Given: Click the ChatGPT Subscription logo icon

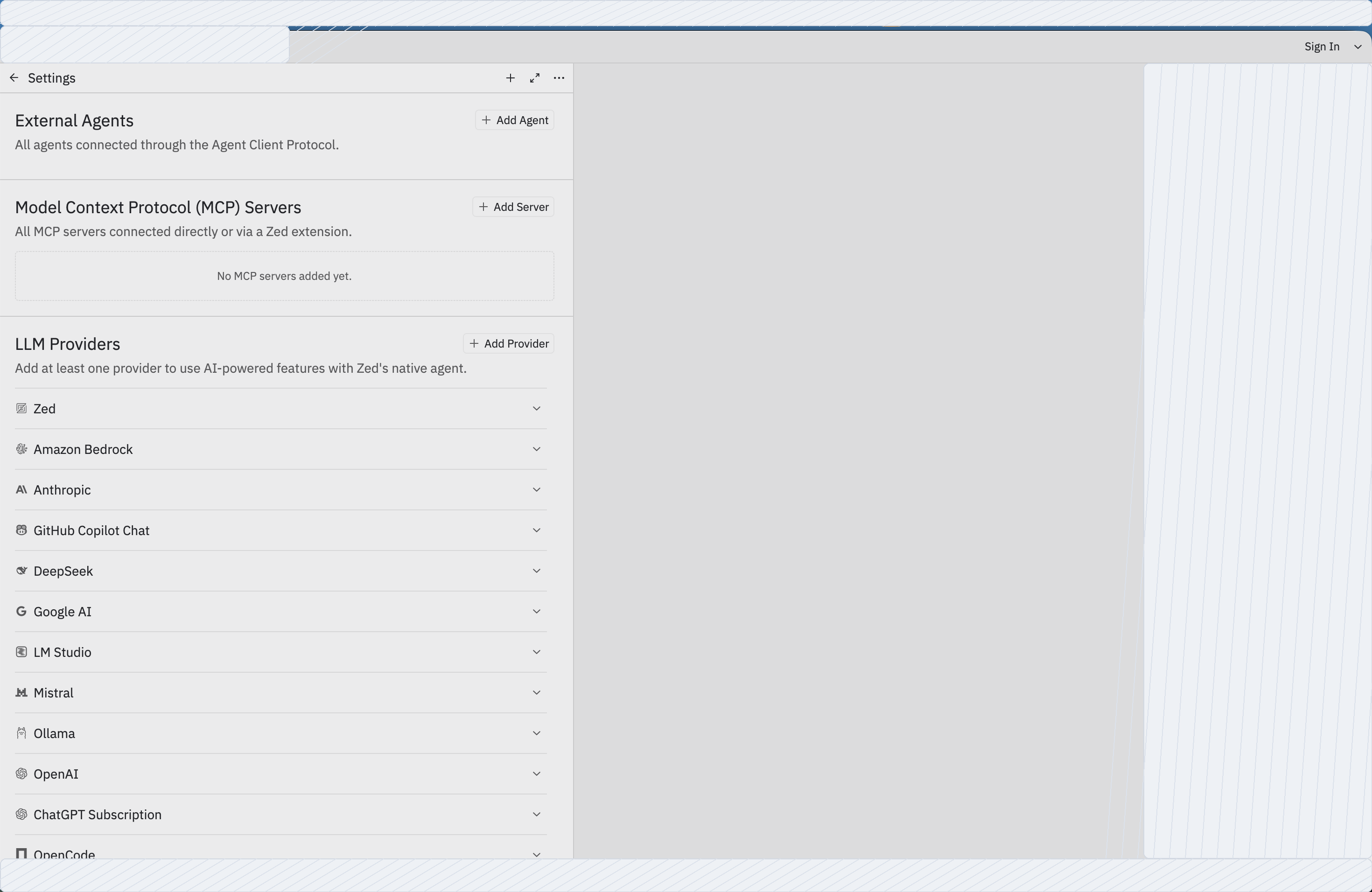Looking at the screenshot, I should tap(21, 815).
